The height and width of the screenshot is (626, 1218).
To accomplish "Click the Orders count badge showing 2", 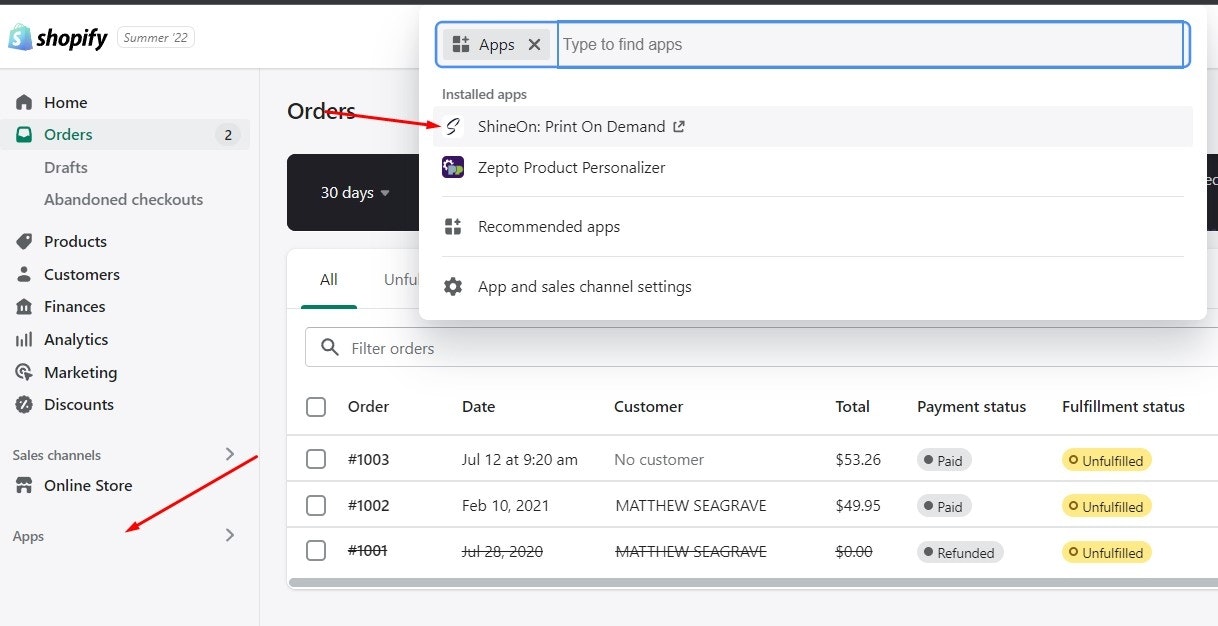I will click(228, 135).
